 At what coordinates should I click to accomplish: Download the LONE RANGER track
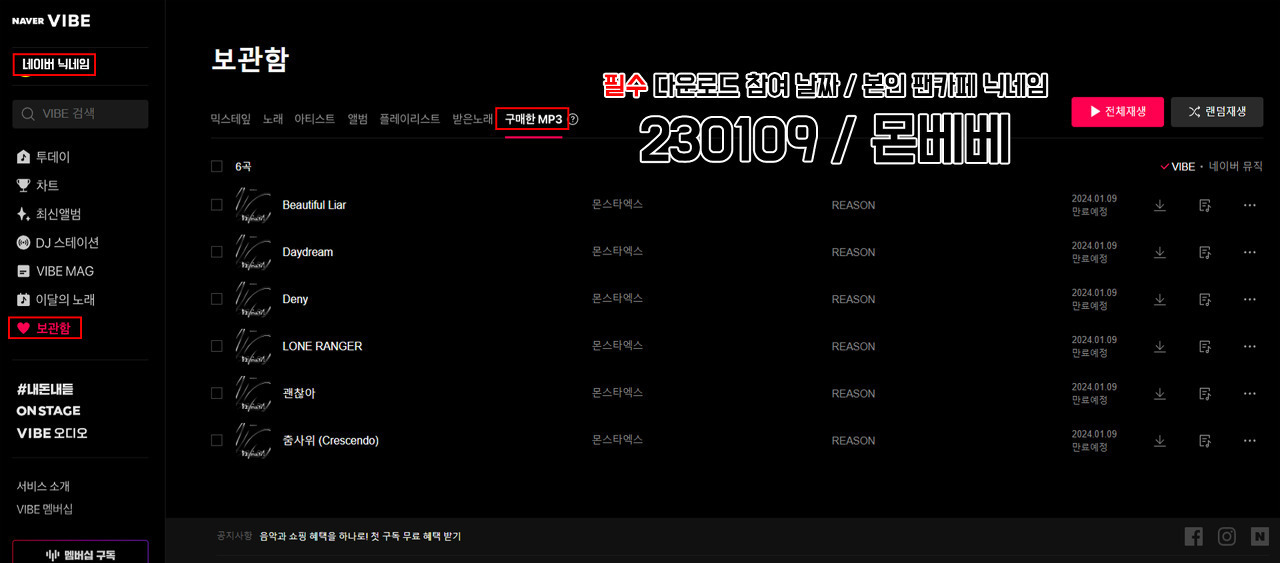(x=1160, y=346)
